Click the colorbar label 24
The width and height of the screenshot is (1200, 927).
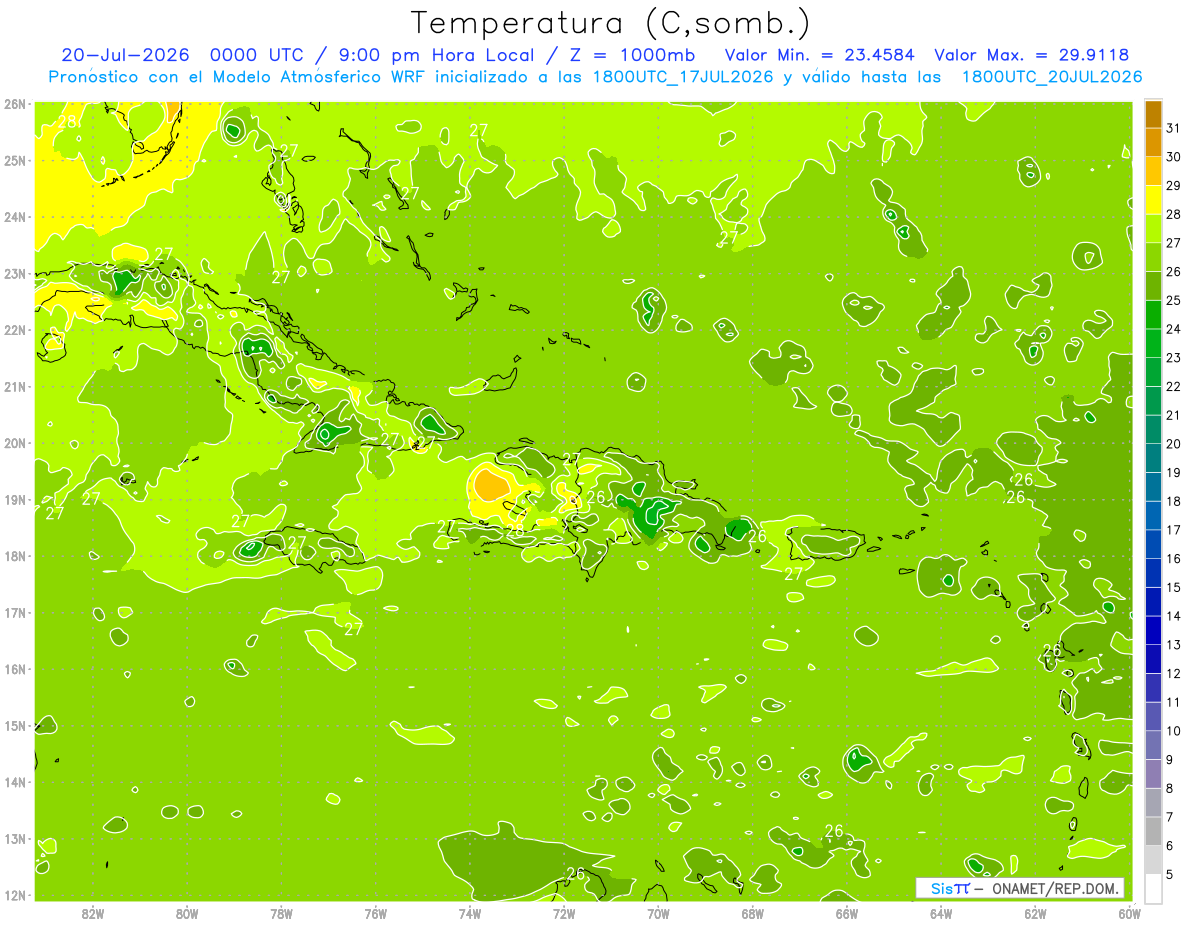pyautogui.click(x=1174, y=329)
